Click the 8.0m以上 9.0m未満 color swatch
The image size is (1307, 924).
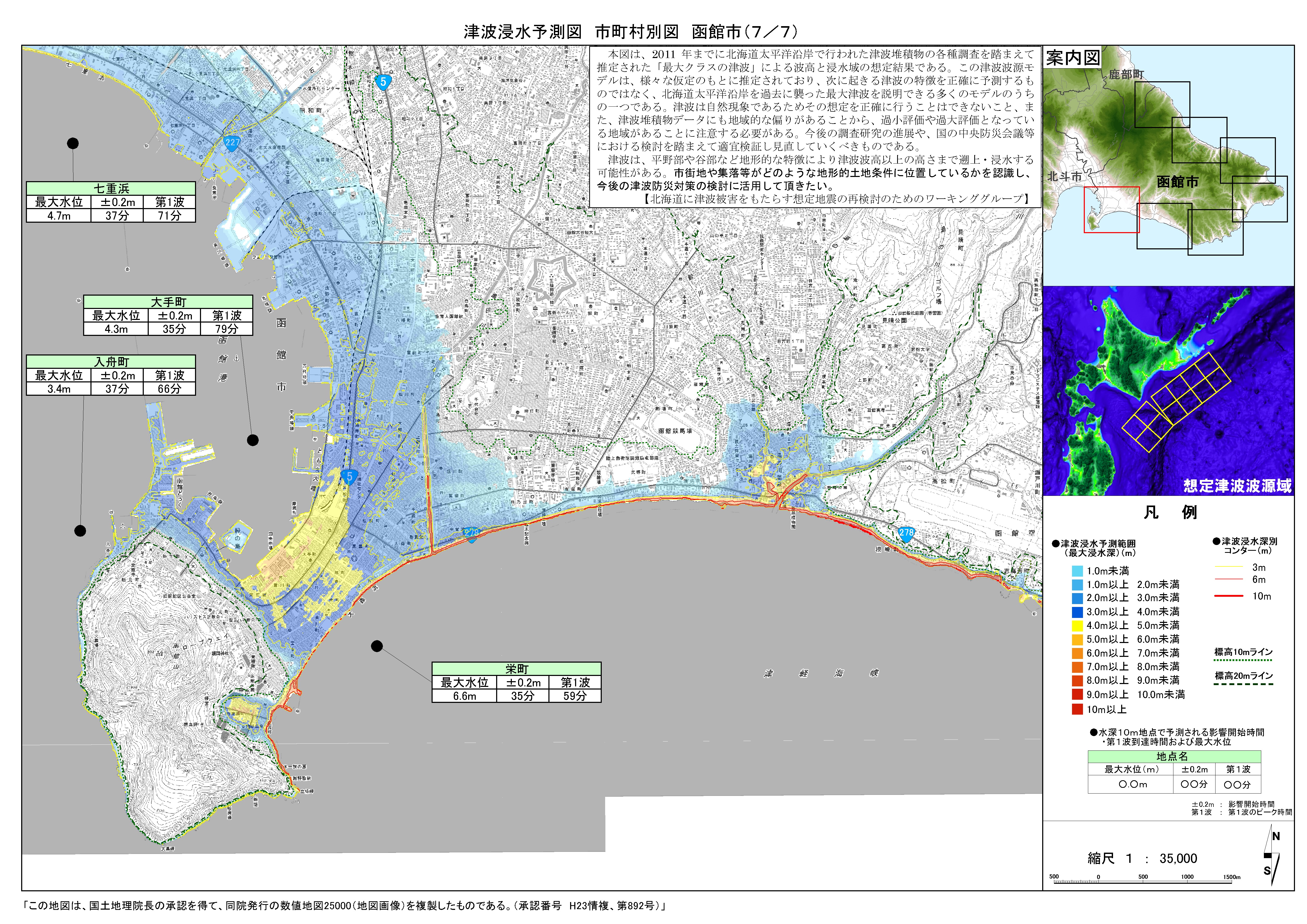[x=1077, y=681]
